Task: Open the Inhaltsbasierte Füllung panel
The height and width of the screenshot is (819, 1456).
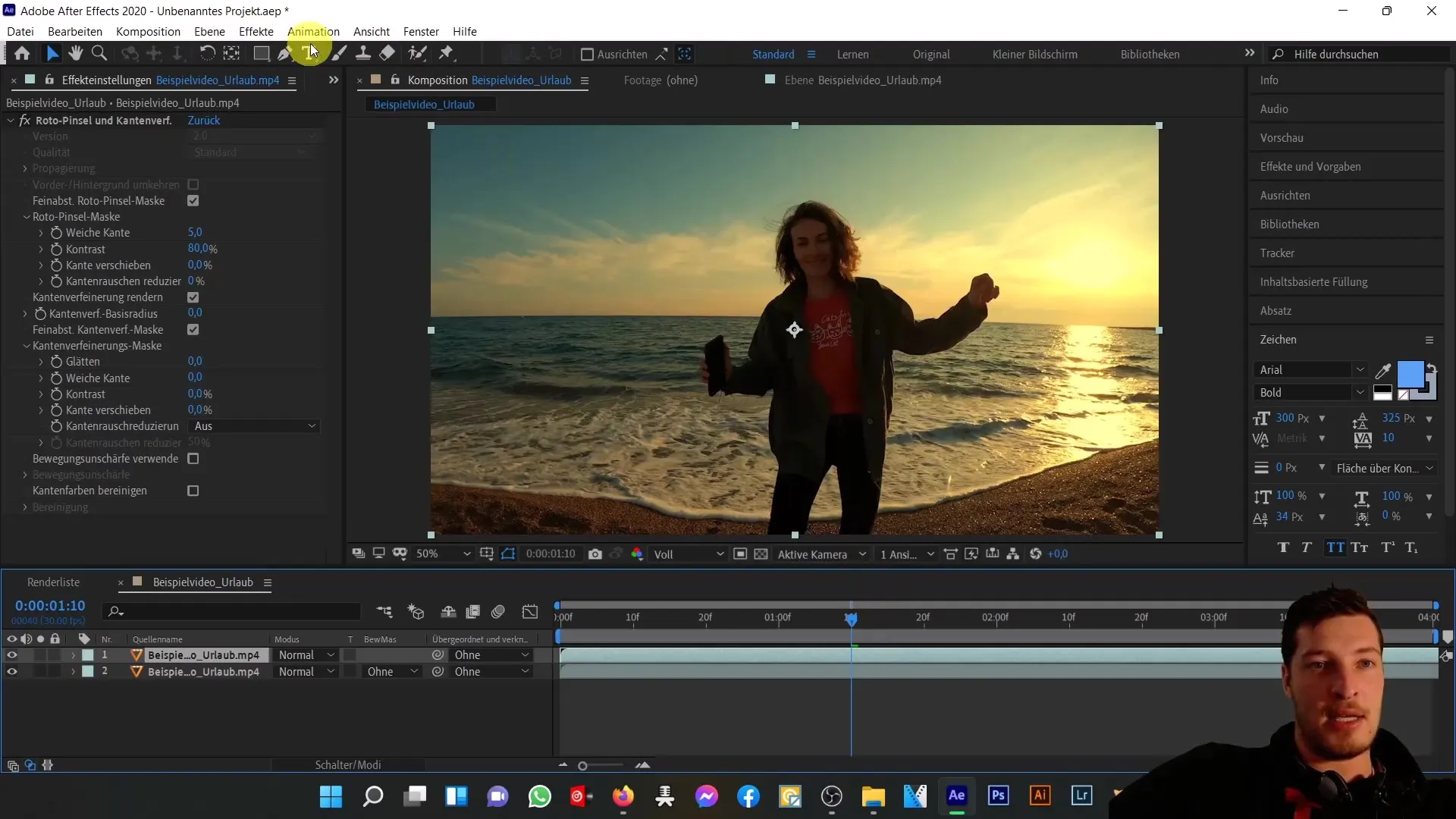Action: [x=1314, y=282]
